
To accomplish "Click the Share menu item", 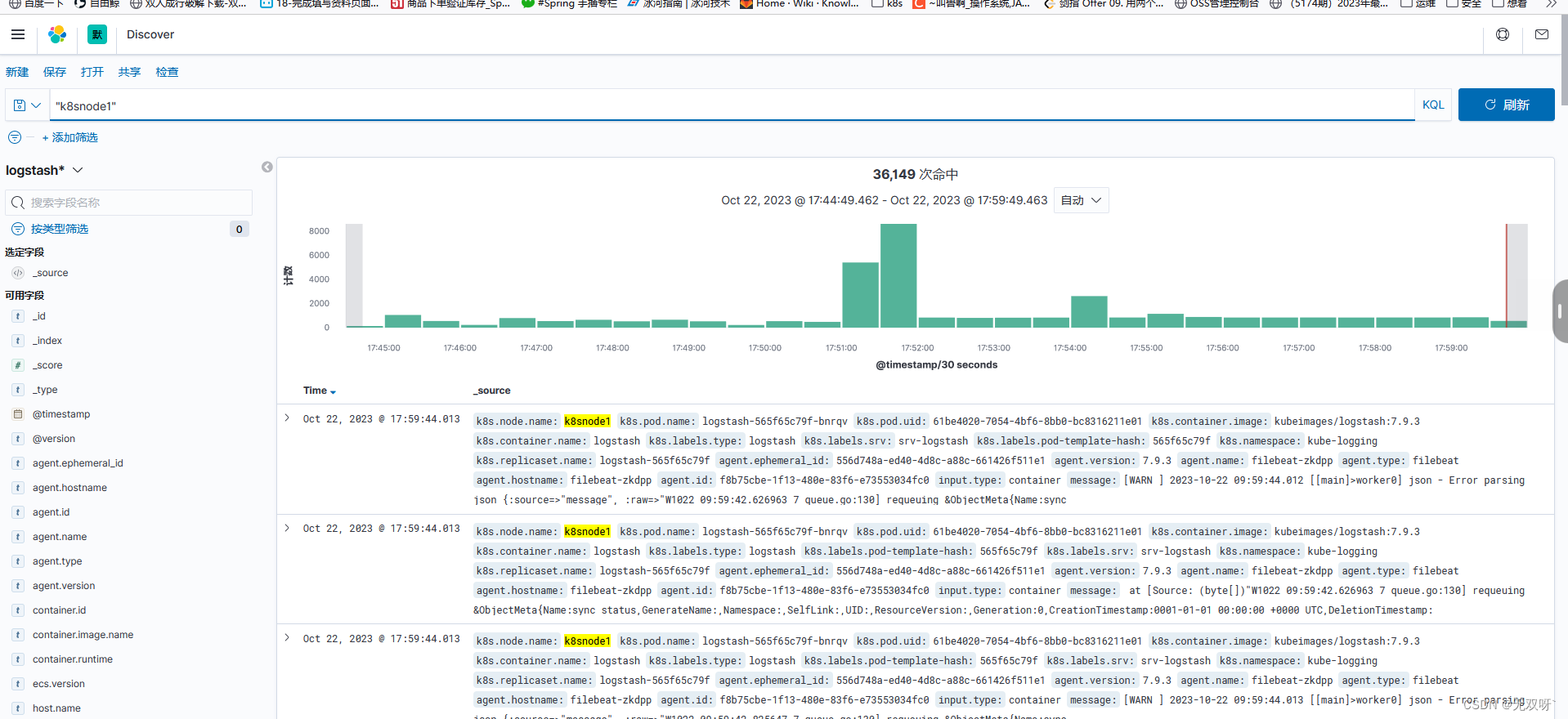I will (129, 72).
